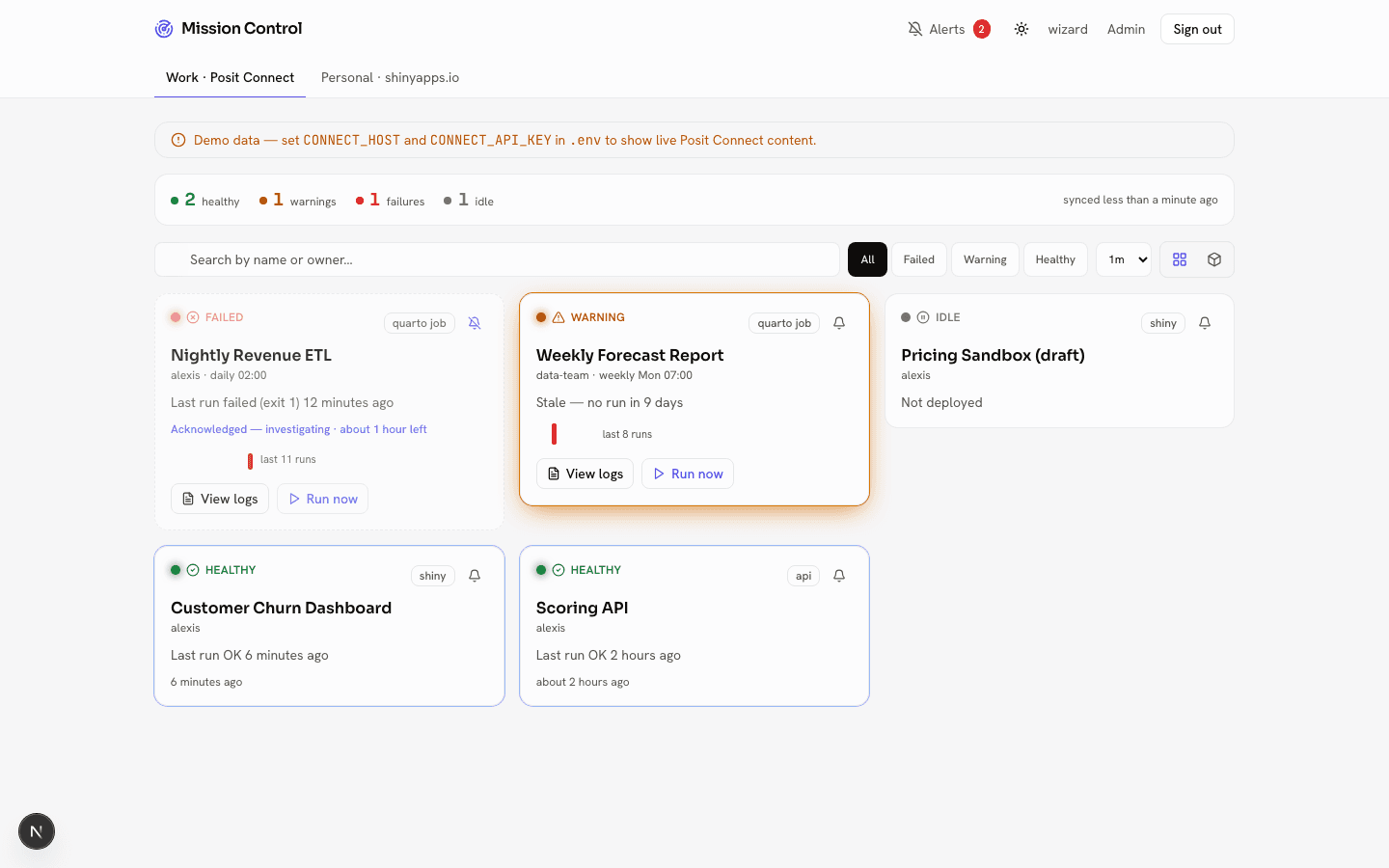Filter cards by Warning
This screenshot has height=868, width=1389.
pyautogui.click(x=985, y=259)
